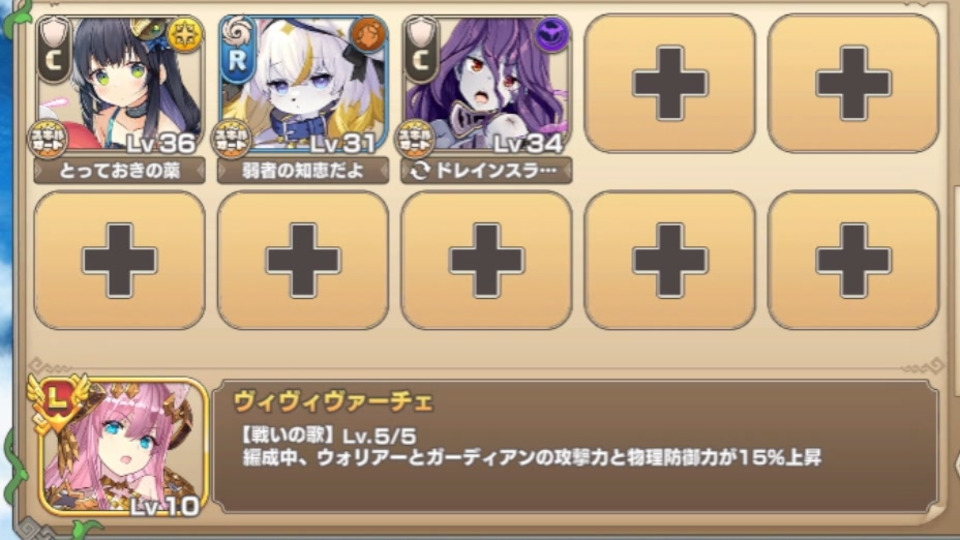Select the purple-haired Lv34 character card
The width and height of the screenshot is (960, 540).
487,84
